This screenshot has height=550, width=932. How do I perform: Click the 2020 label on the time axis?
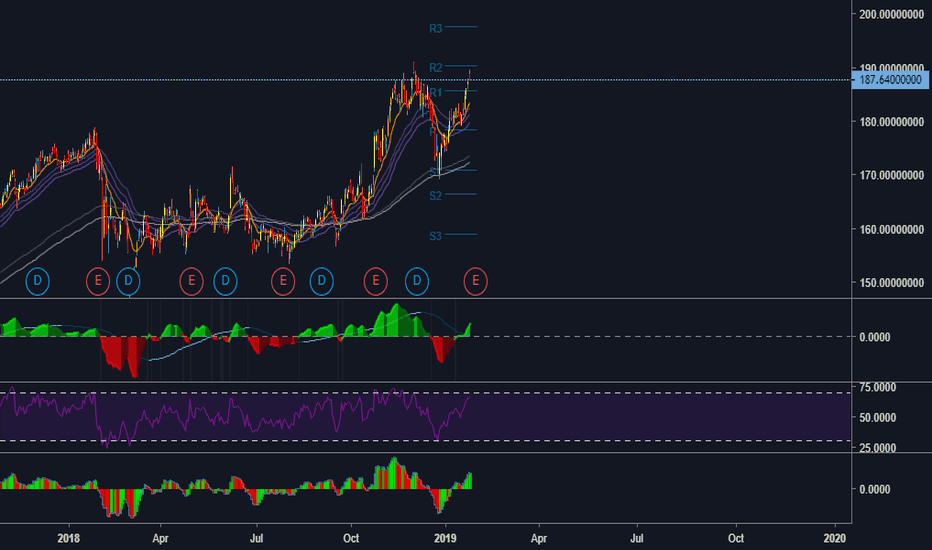[835, 538]
